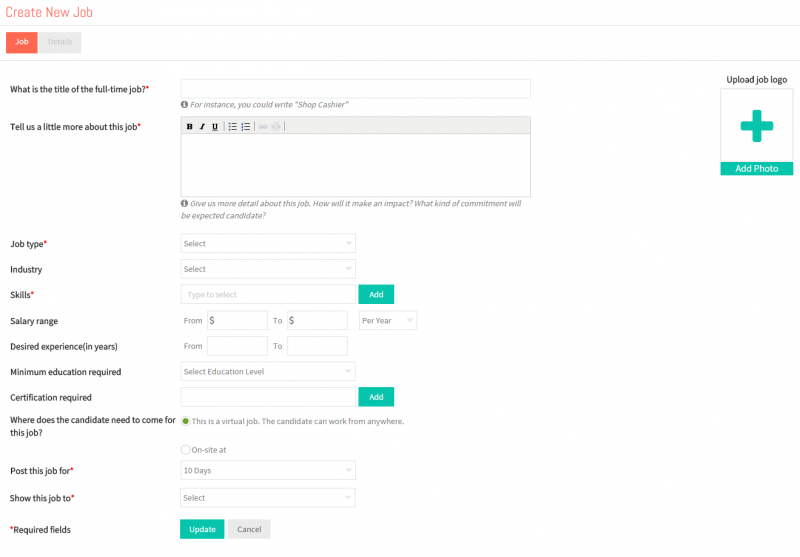The image size is (800, 557).
Task: Apply italic formatting in description editor
Action: (202, 126)
